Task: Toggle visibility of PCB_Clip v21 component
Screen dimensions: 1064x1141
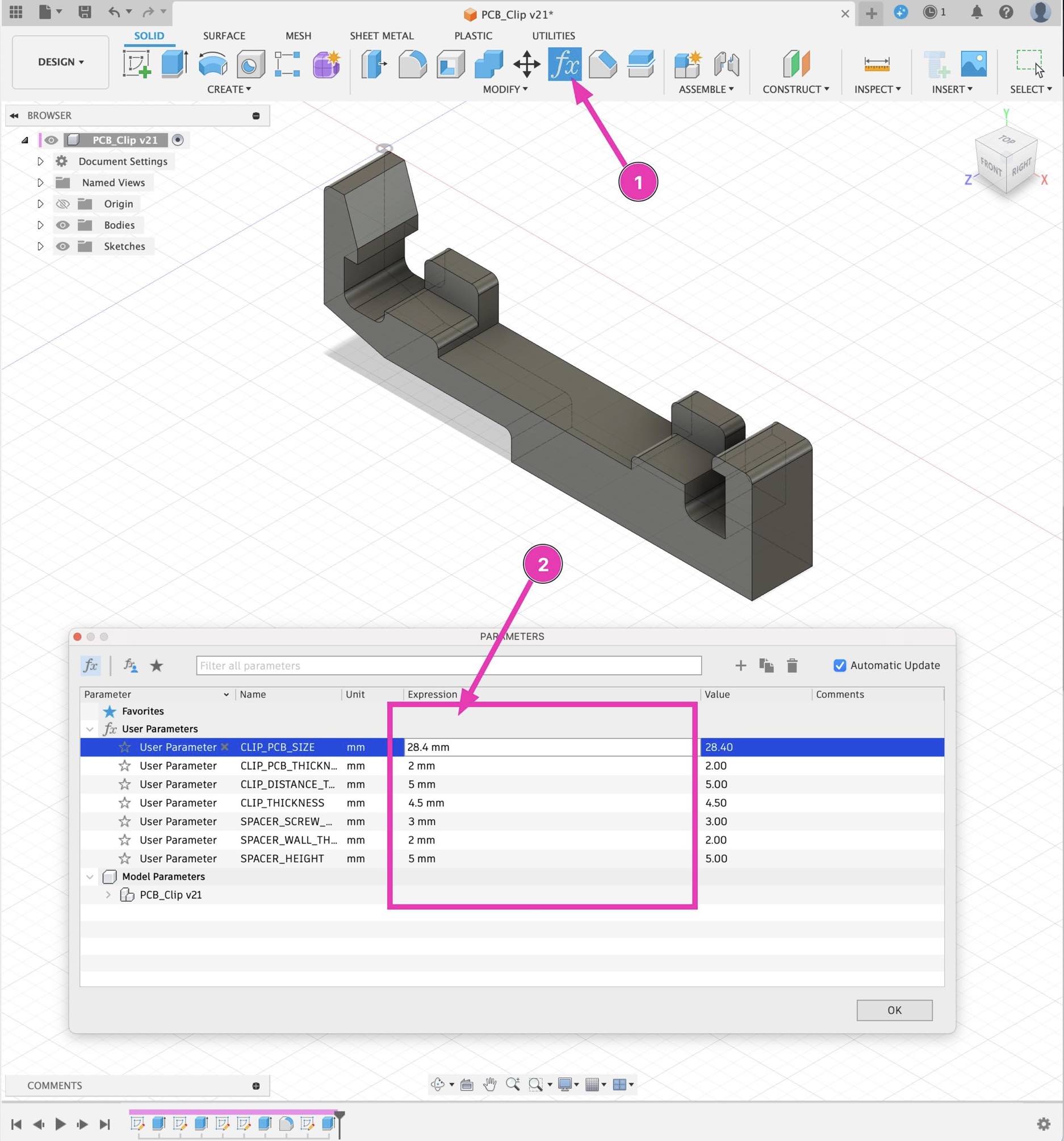Action: click(51, 140)
